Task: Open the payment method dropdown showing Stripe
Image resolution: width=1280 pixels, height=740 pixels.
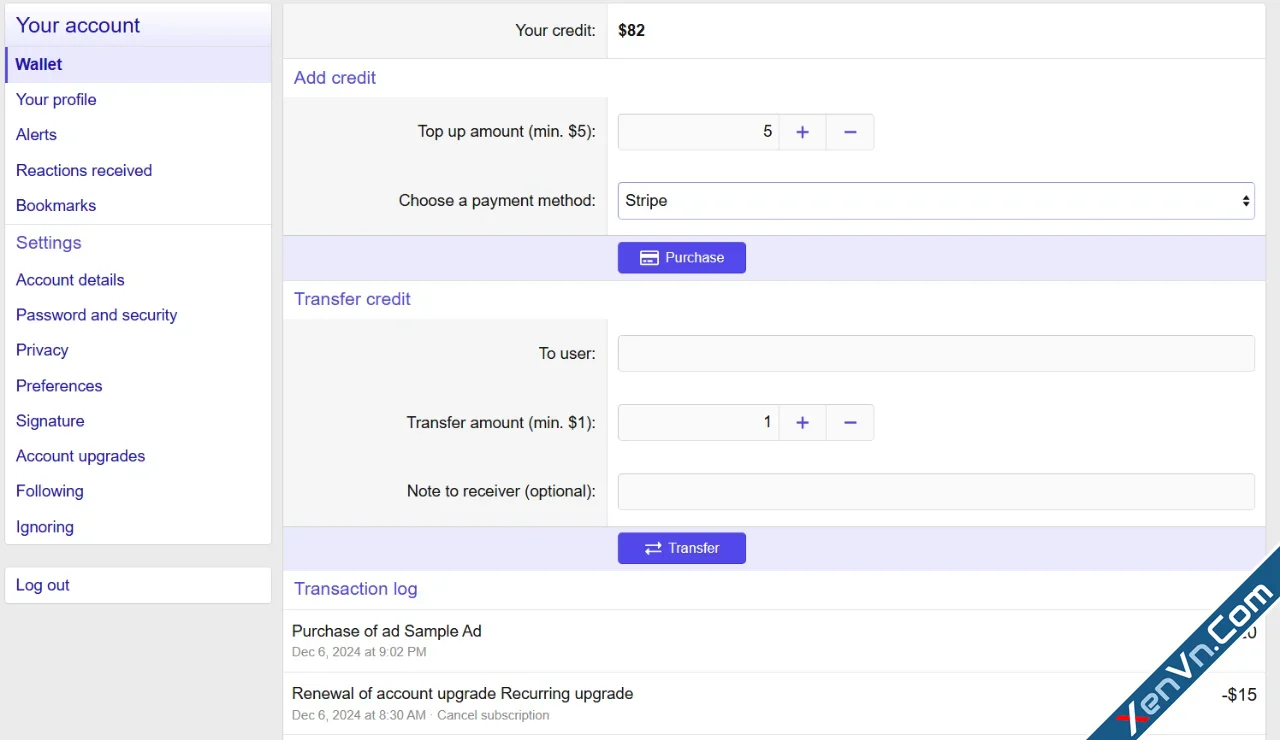Action: [935, 201]
